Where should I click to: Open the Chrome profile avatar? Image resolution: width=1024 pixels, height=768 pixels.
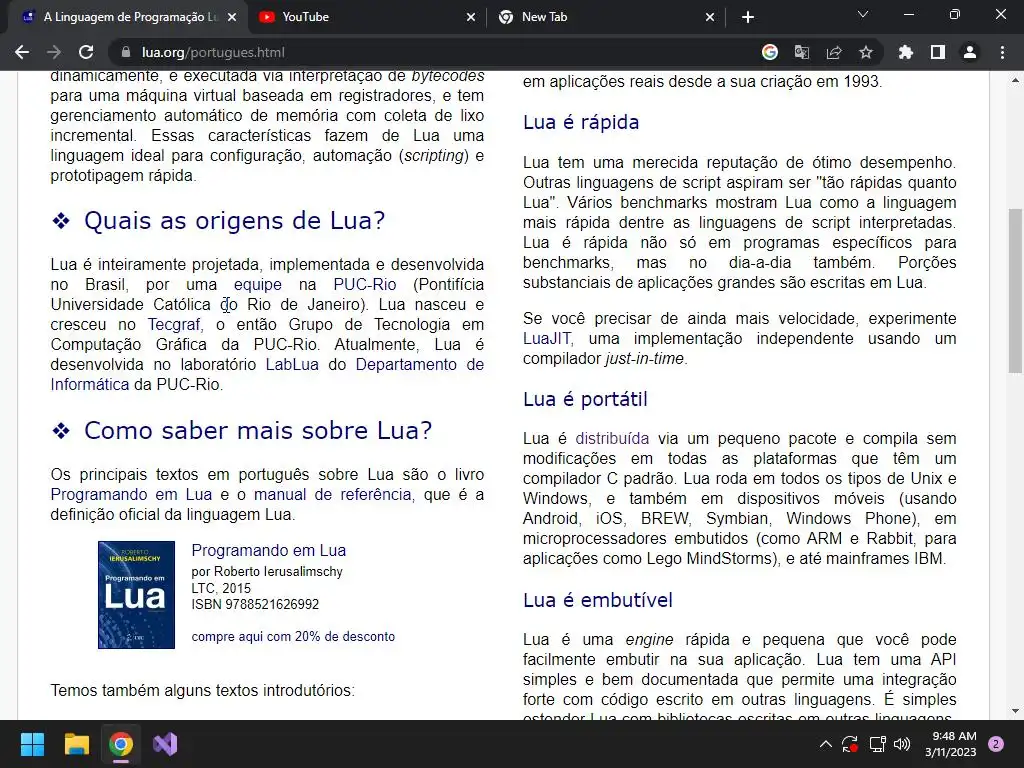pos(970,52)
